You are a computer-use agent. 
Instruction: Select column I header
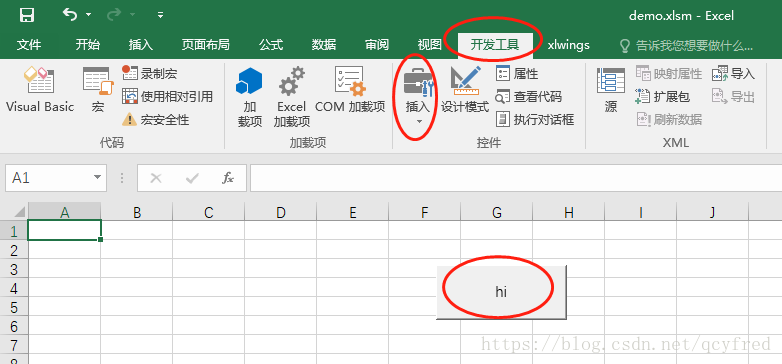point(640,212)
